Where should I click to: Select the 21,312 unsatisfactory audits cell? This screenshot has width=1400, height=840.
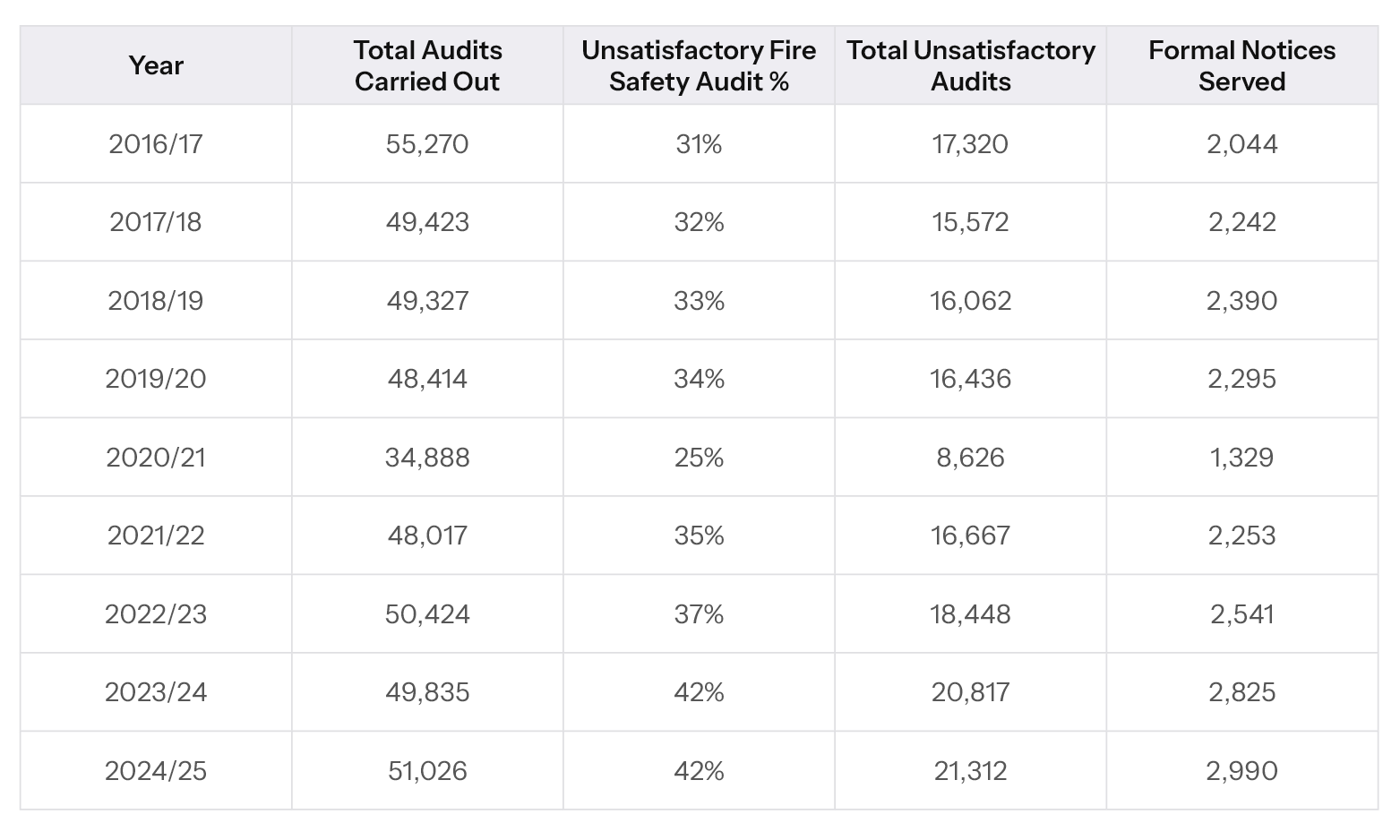click(971, 771)
